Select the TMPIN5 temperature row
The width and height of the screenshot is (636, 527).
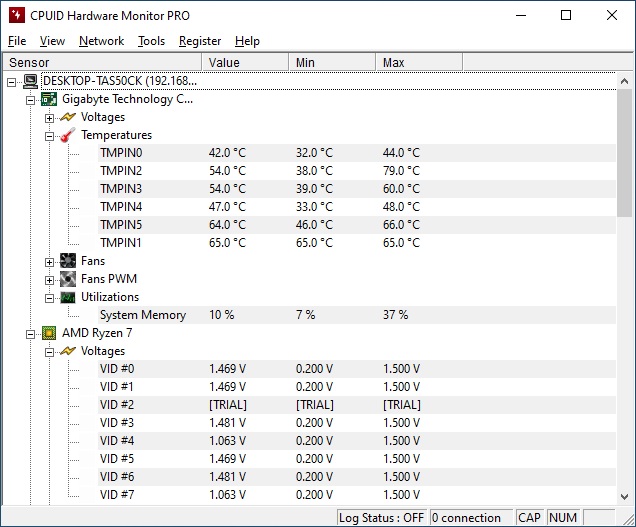click(357, 225)
